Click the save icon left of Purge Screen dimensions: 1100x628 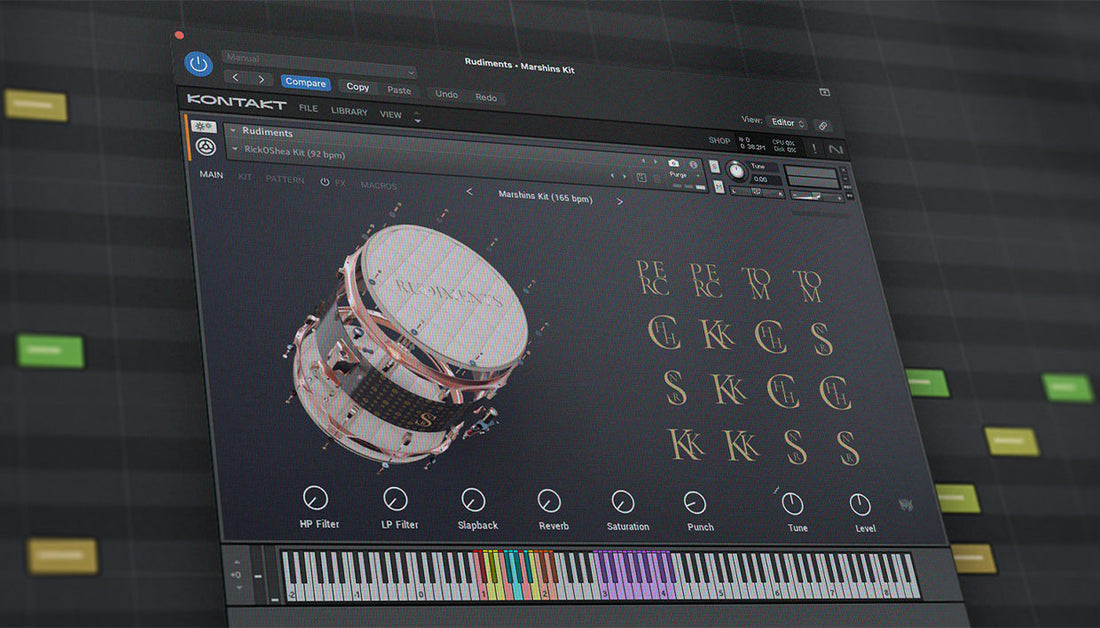coord(641,178)
